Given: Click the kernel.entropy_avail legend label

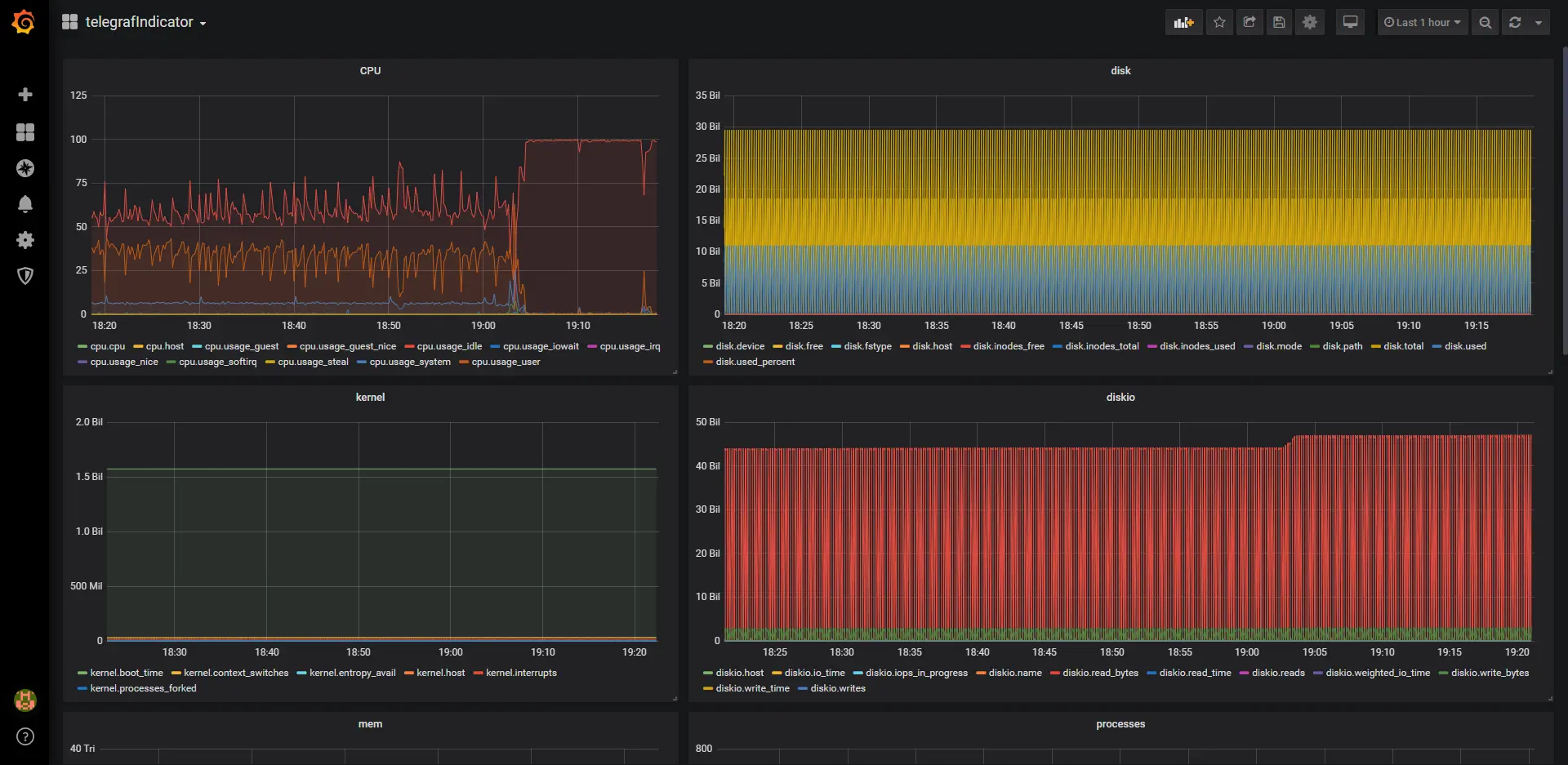Looking at the screenshot, I should (353, 673).
